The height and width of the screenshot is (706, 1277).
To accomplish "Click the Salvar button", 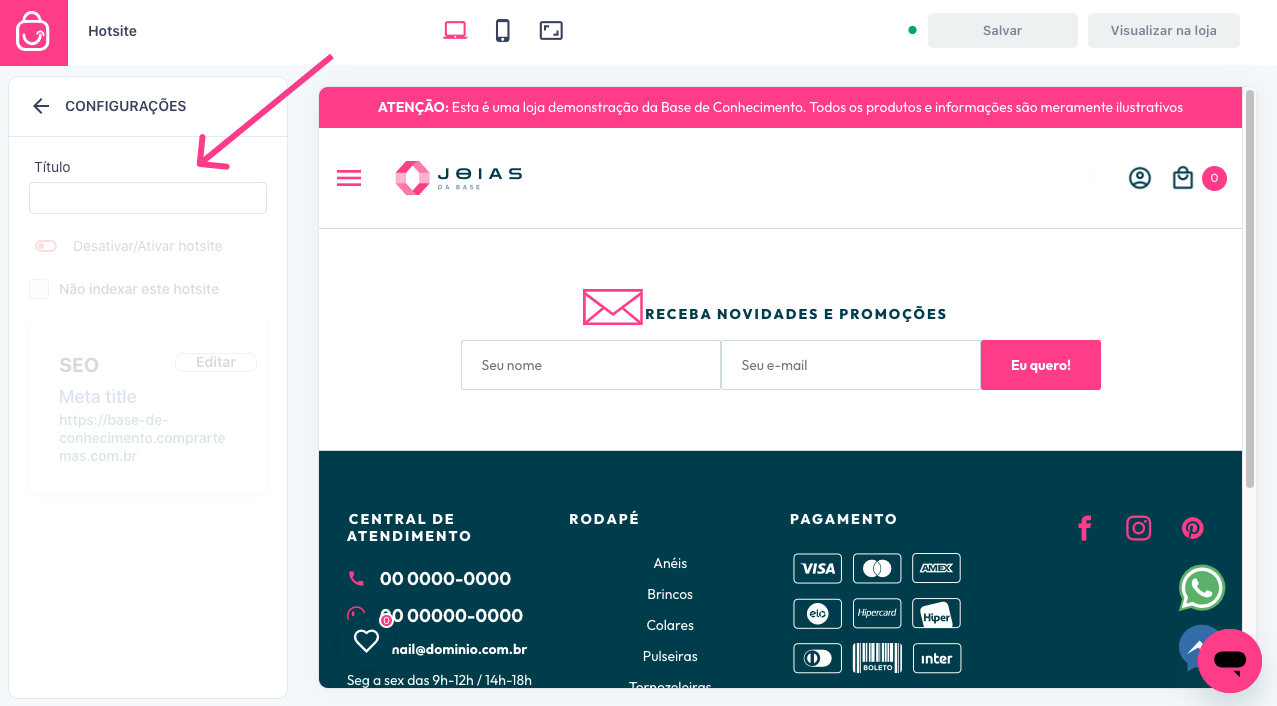I will click(1003, 30).
